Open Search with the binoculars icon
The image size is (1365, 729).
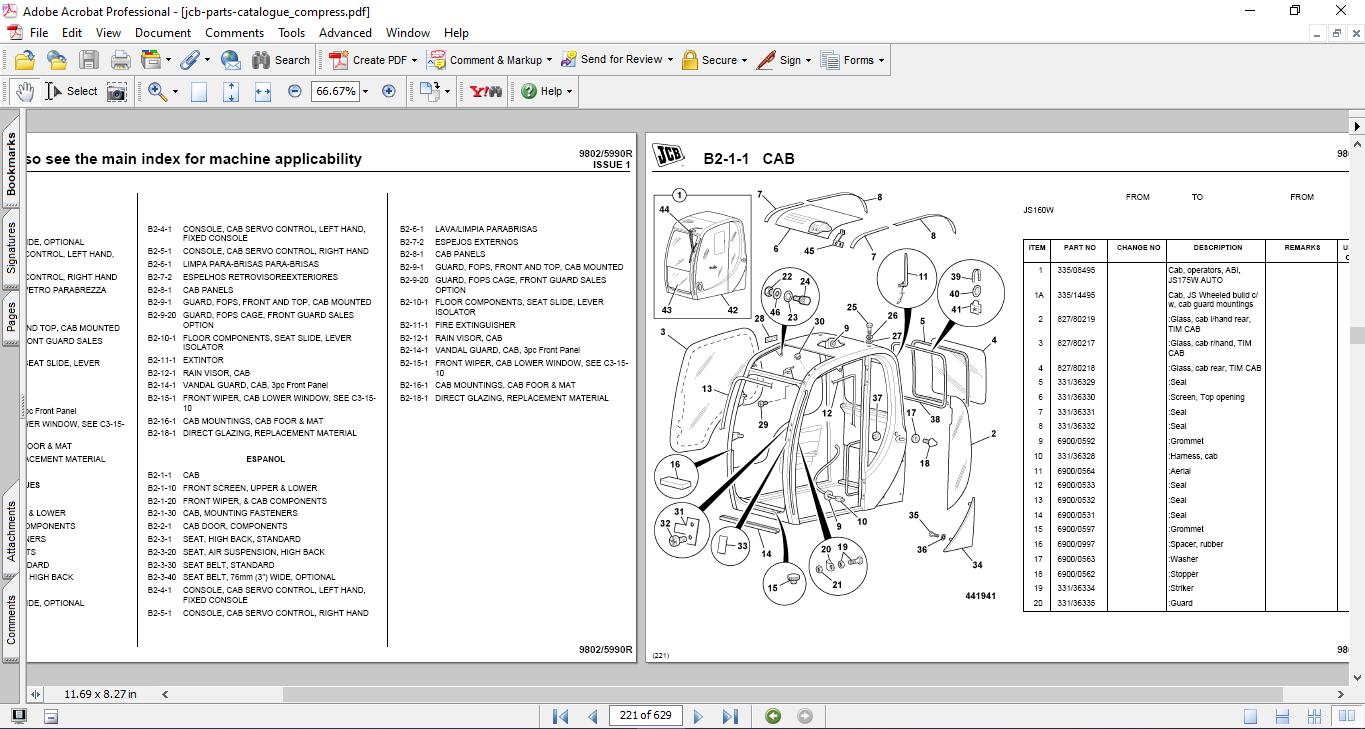280,60
